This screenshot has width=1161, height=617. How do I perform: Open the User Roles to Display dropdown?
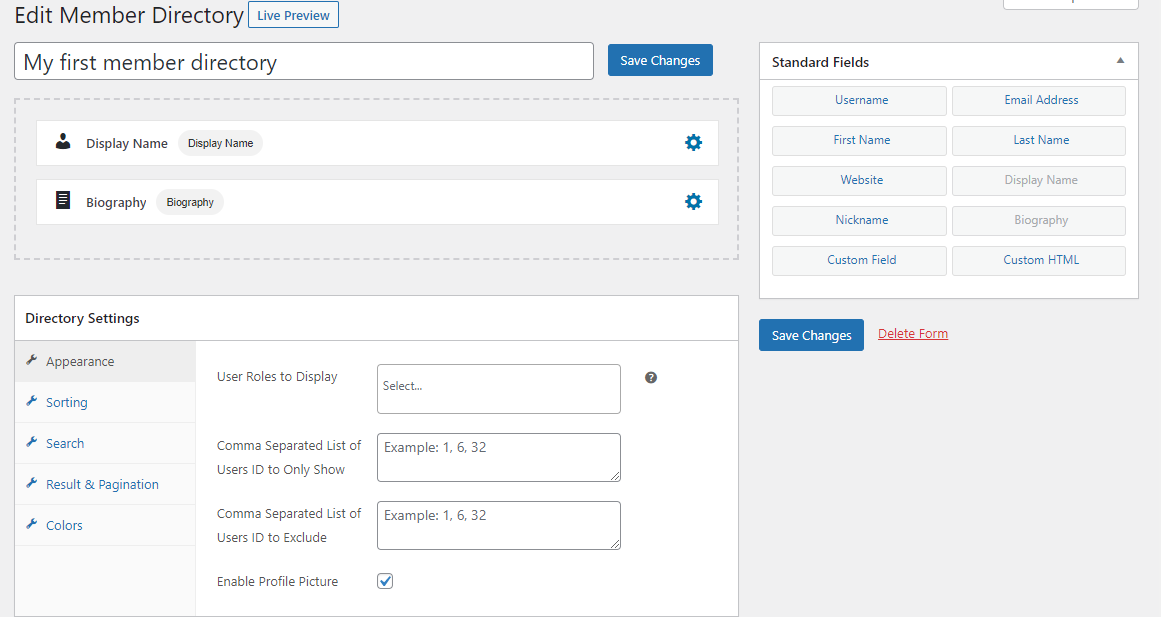[498, 389]
